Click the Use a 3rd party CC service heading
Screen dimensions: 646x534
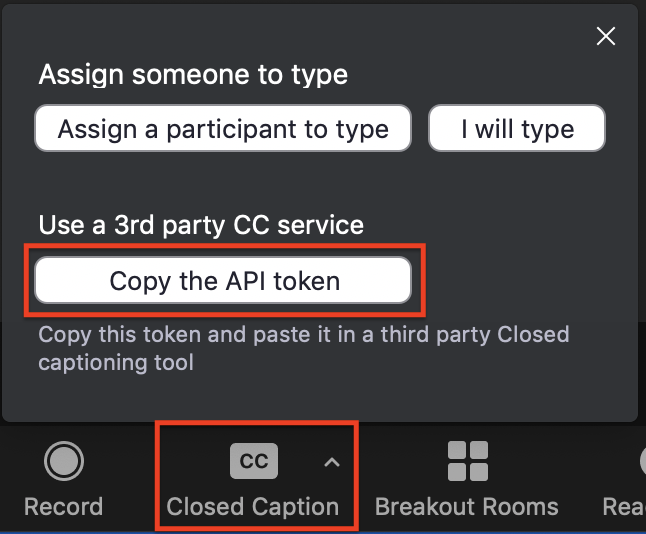201,225
